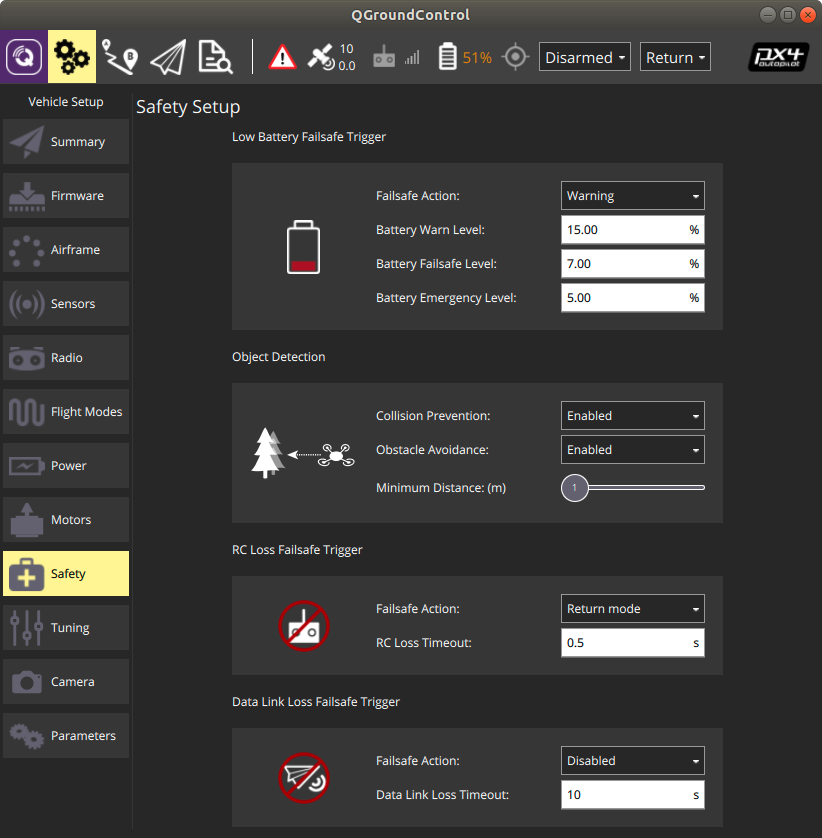Open Collision Prevention Enabled dropdown
The width and height of the screenshot is (822, 838).
click(633, 415)
